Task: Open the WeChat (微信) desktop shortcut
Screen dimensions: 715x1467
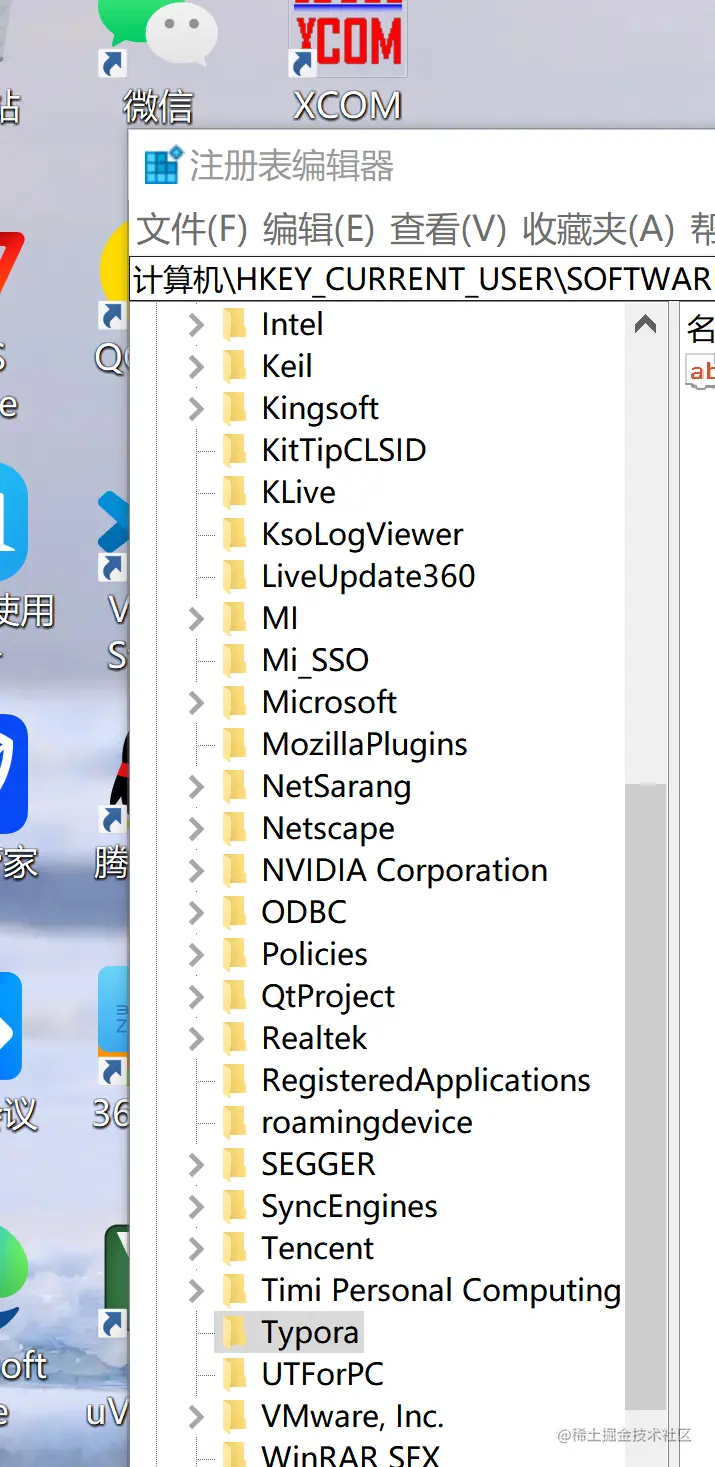Action: [158, 62]
